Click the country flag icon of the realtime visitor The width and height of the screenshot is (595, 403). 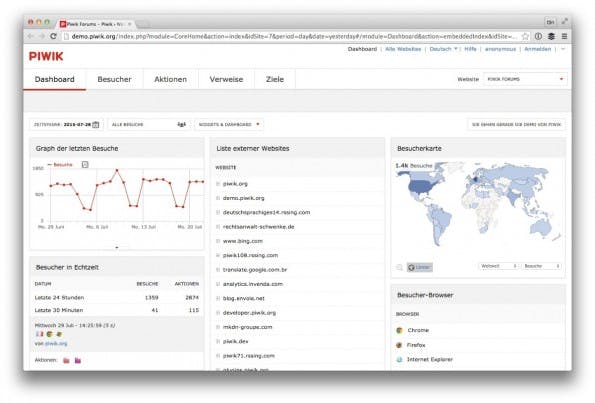coord(39,334)
